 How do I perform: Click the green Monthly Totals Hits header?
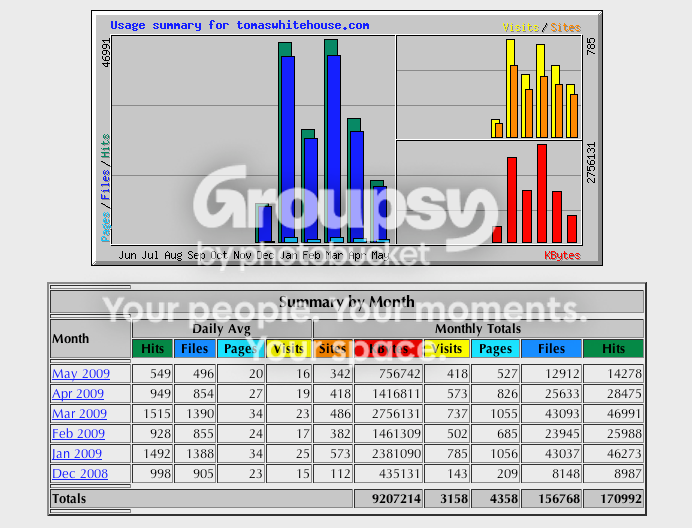tap(613, 349)
